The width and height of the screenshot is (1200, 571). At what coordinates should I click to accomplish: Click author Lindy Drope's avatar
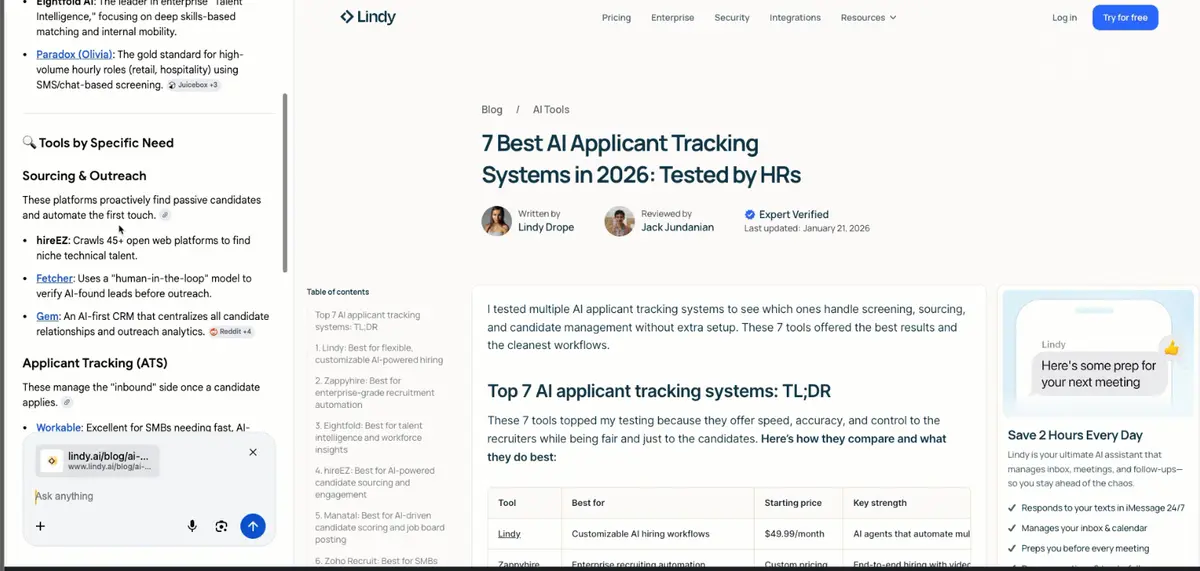click(497, 221)
